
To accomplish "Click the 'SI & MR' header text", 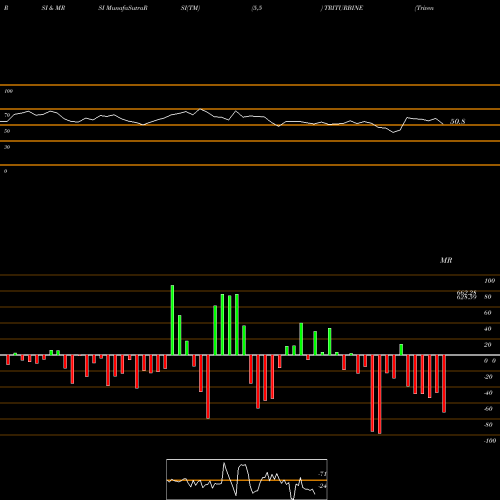I will (53, 8).
